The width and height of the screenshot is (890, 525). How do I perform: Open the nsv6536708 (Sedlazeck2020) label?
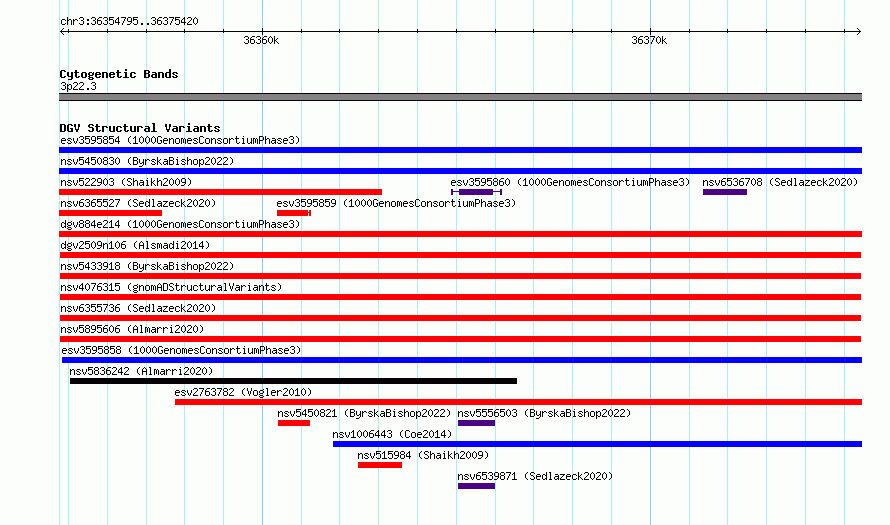pyautogui.click(x=780, y=182)
